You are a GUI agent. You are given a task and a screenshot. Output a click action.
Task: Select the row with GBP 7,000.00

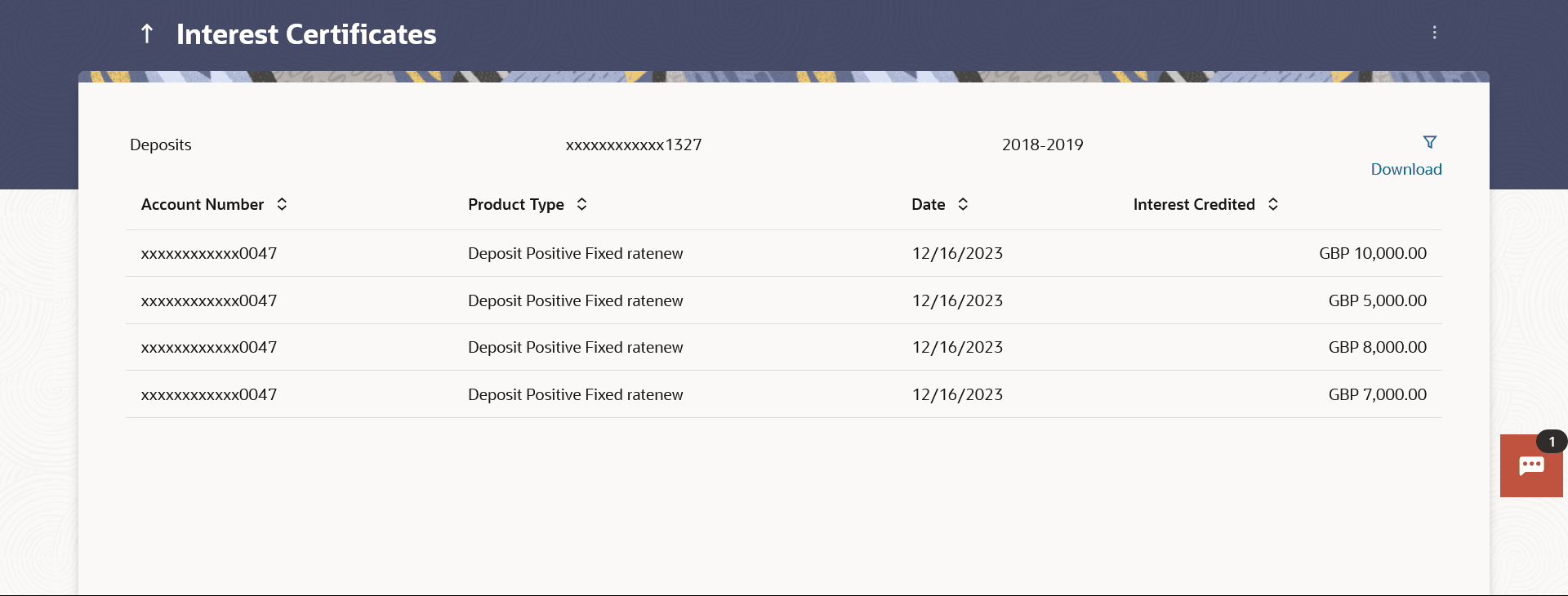(784, 394)
